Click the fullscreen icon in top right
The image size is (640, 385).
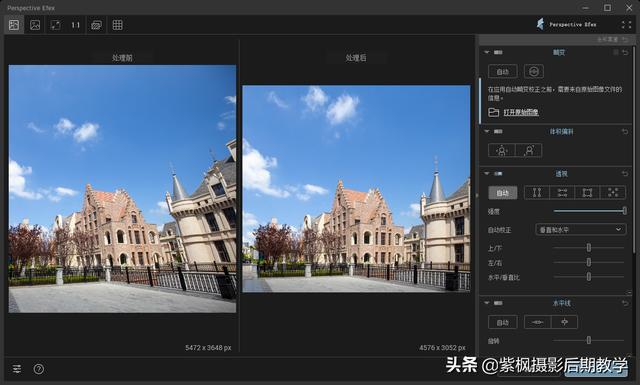click(x=627, y=24)
